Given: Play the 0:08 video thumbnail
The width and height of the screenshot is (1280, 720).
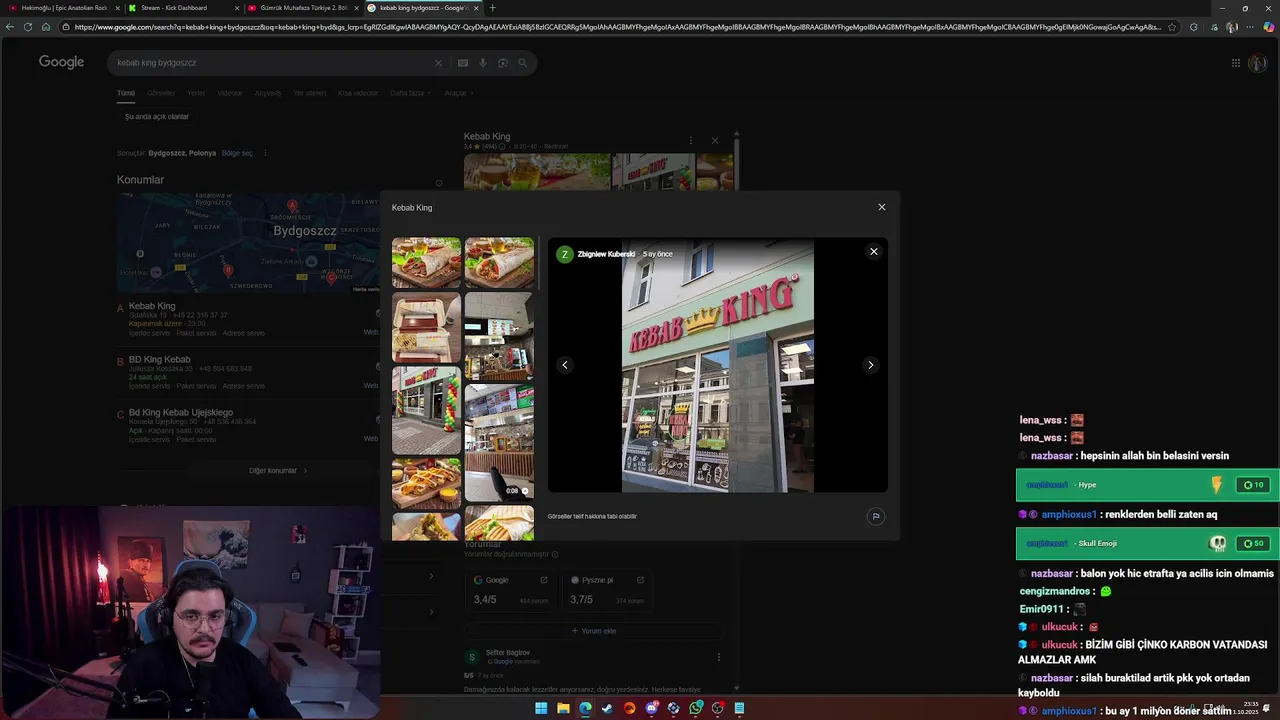Looking at the screenshot, I should click(x=499, y=443).
